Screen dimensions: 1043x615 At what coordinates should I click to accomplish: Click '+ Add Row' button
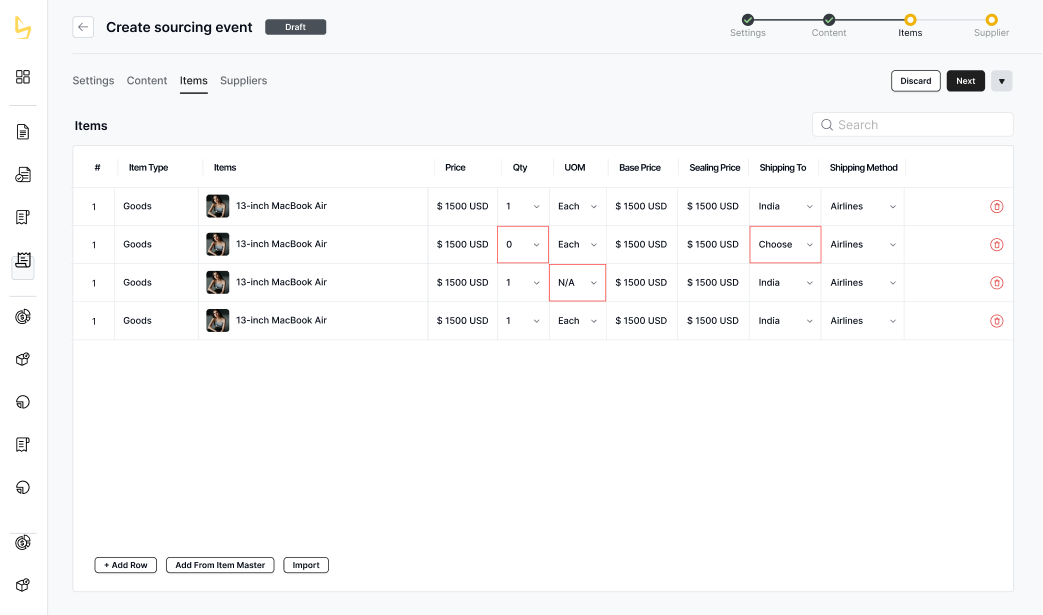pos(126,565)
